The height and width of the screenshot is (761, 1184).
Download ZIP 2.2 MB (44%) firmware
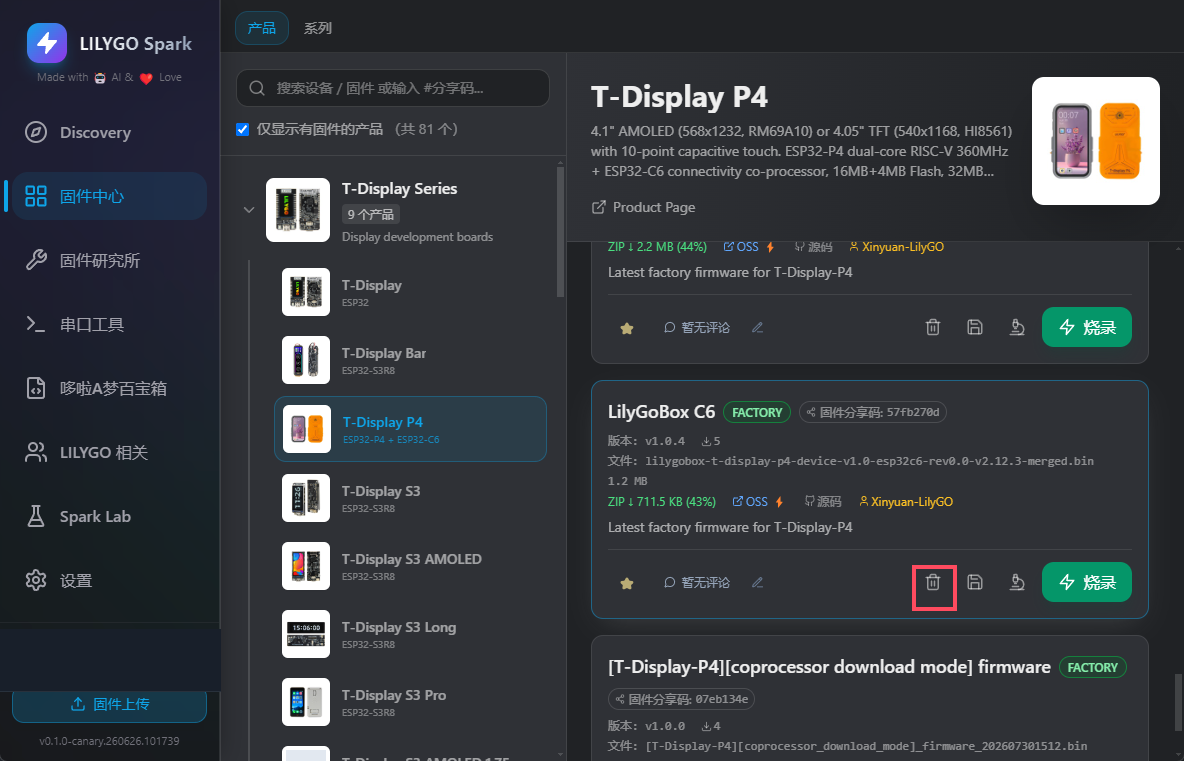pos(658,247)
